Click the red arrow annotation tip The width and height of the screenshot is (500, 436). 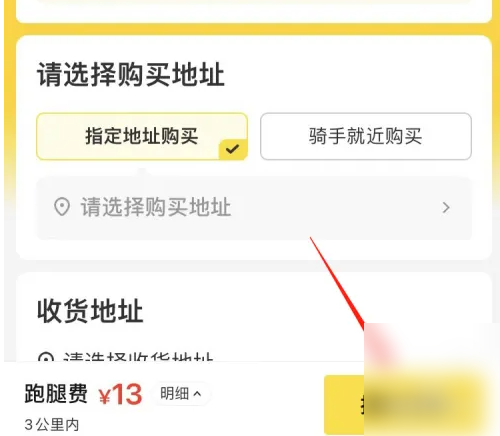point(363,327)
